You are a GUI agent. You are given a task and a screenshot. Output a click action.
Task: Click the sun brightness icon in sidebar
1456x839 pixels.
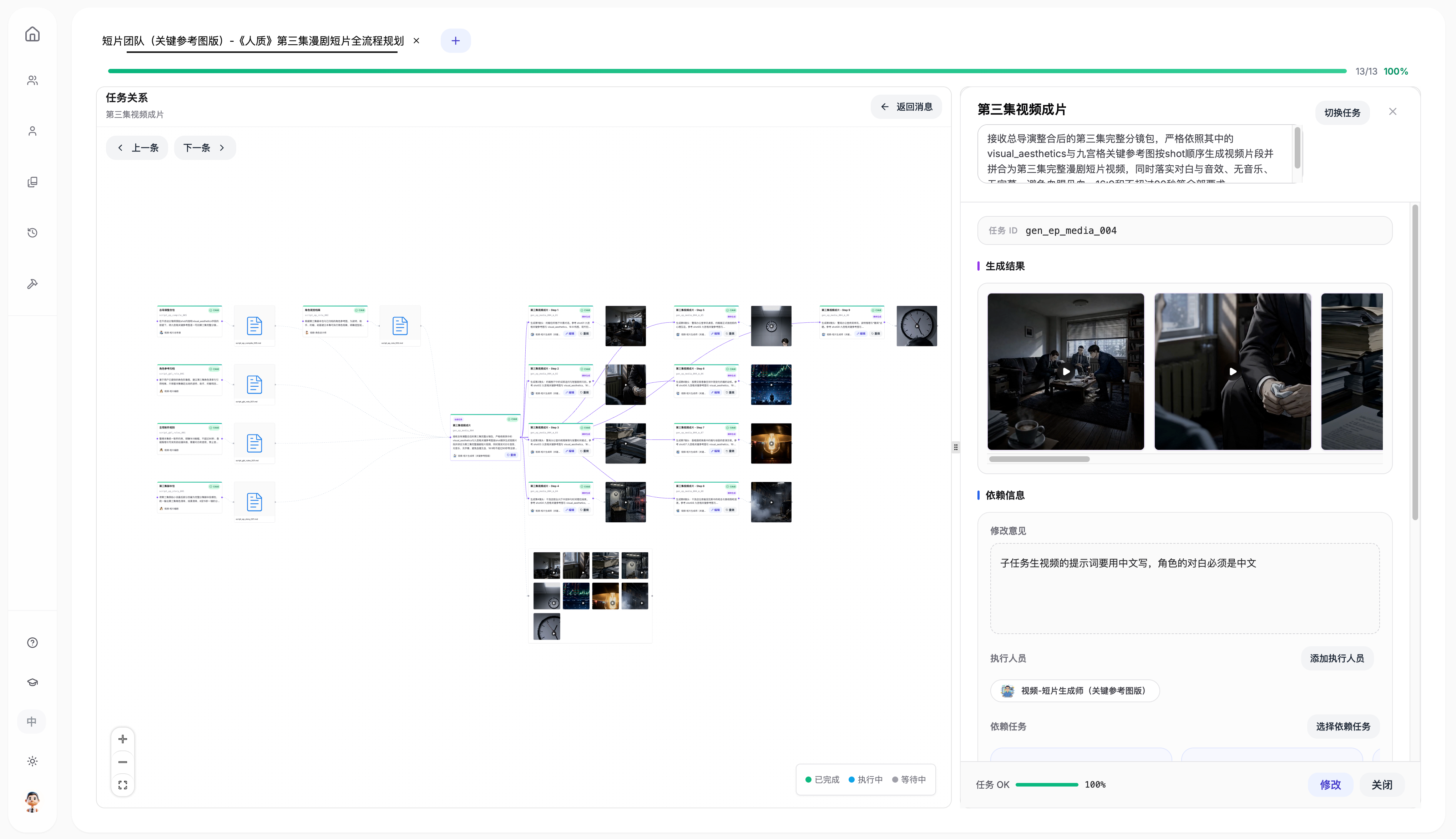[32, 761]
